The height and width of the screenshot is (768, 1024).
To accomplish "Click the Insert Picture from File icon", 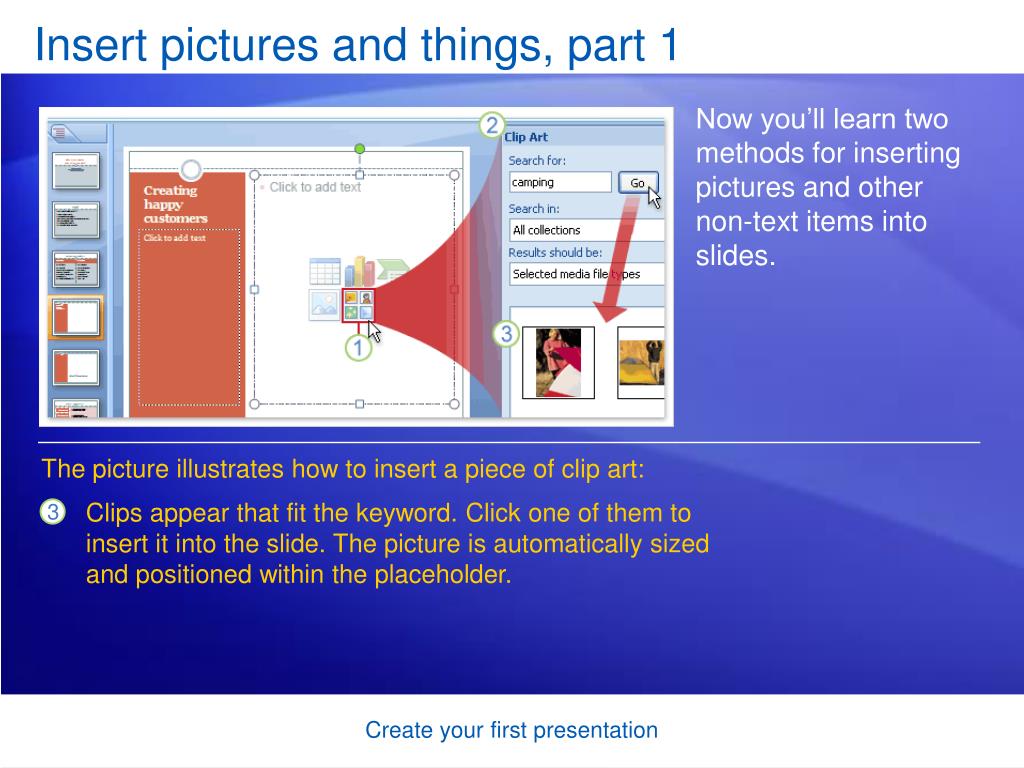I will (x=325, y=305).
